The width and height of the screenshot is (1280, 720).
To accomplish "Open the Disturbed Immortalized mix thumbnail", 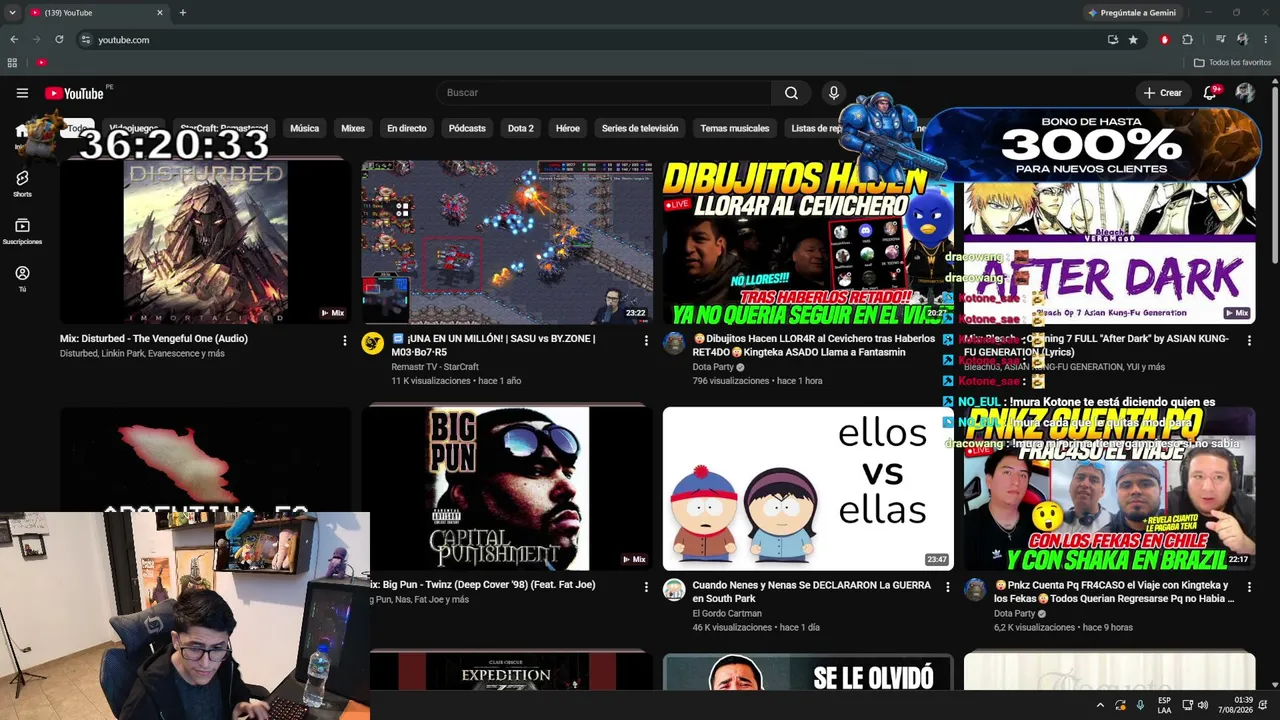I will pos(205,242).
